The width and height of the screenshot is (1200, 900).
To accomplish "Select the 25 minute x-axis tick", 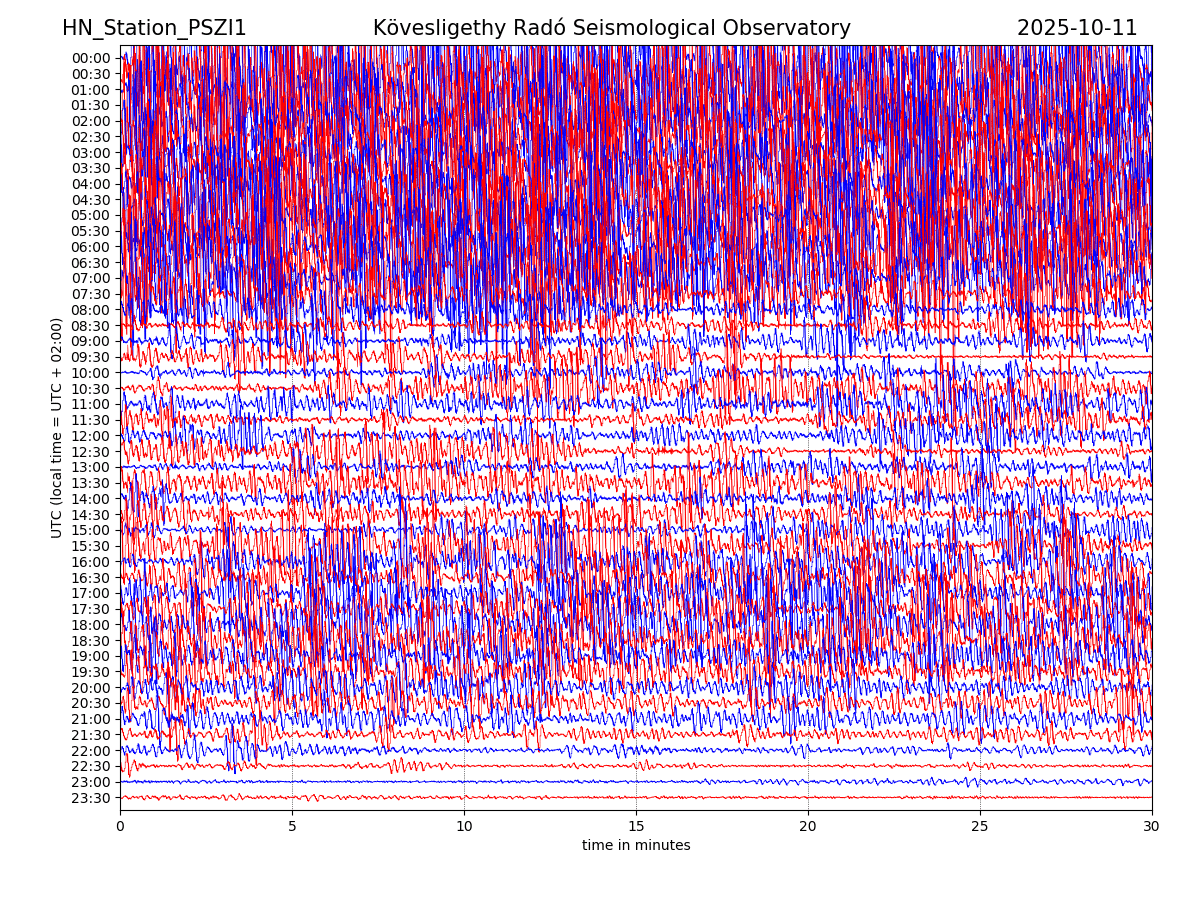I will (x=980, y=826).
